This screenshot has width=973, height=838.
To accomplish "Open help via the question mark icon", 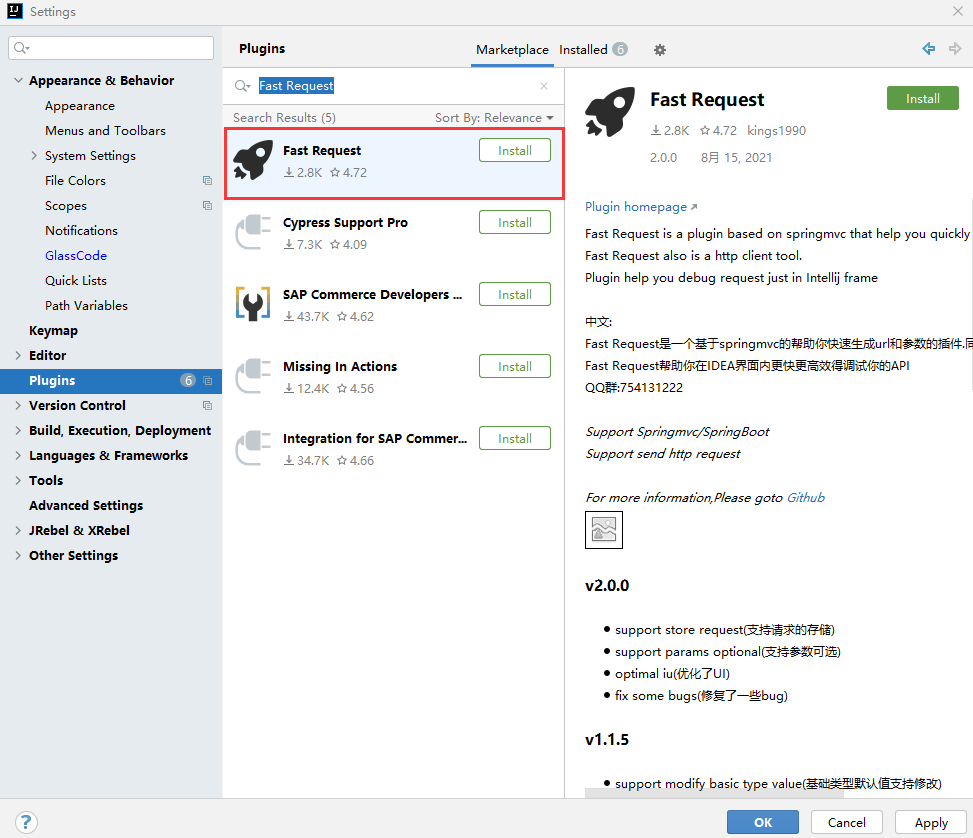I will point(25,822).
